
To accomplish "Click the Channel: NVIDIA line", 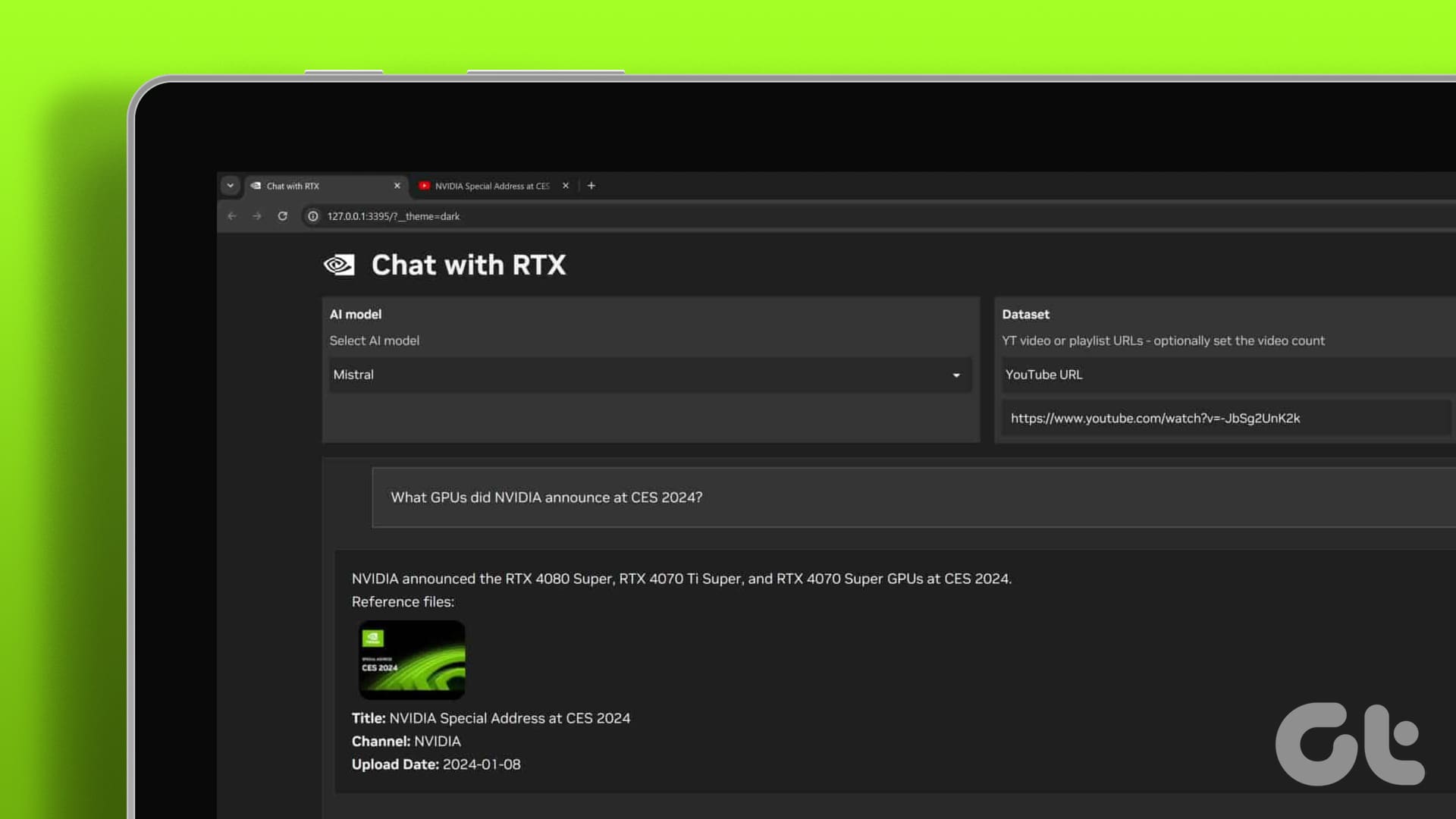I will click(406, 742).
